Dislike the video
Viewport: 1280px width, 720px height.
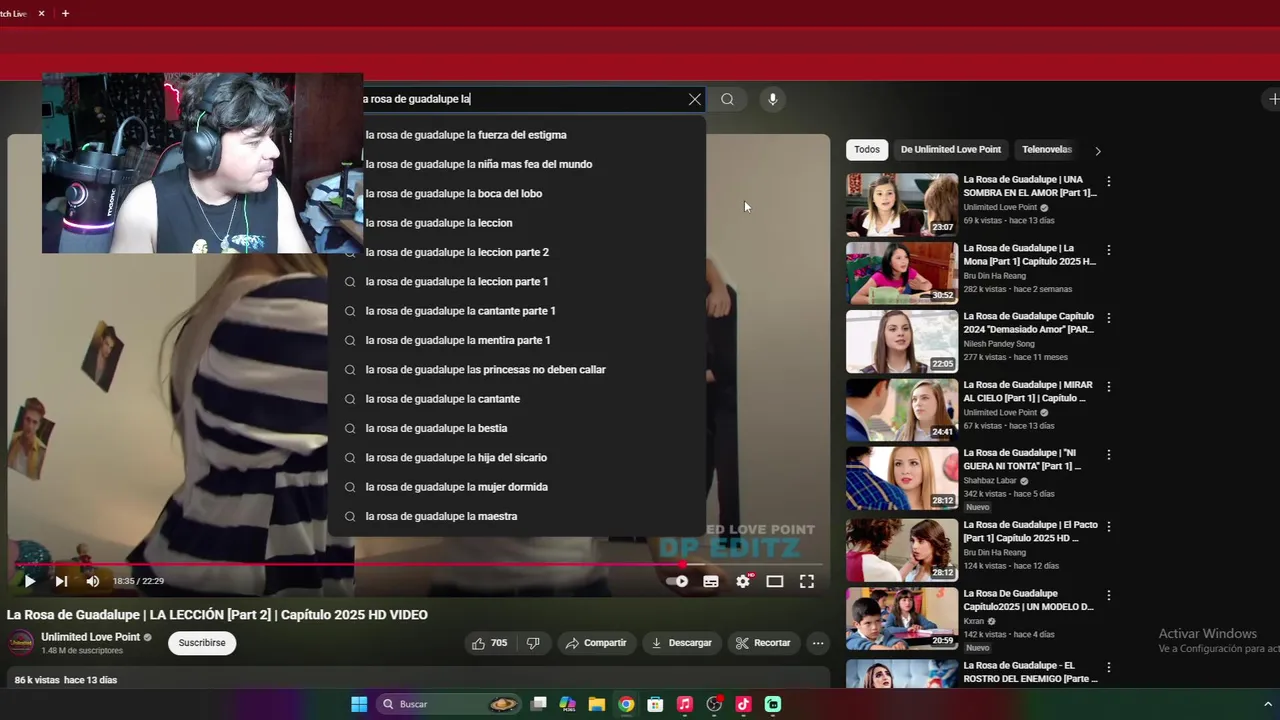pyautogui.click(x=534, y=643)
